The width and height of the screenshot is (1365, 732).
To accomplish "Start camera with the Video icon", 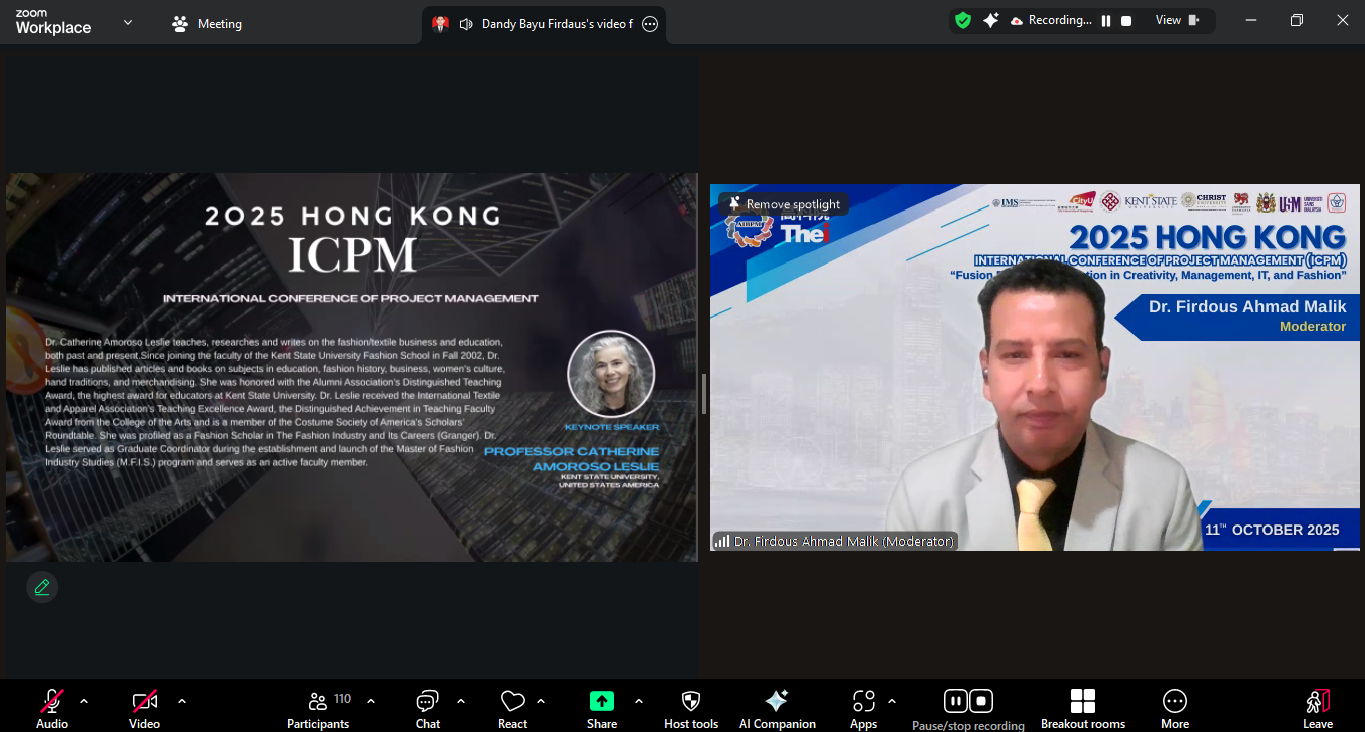I will coord(144,702).
